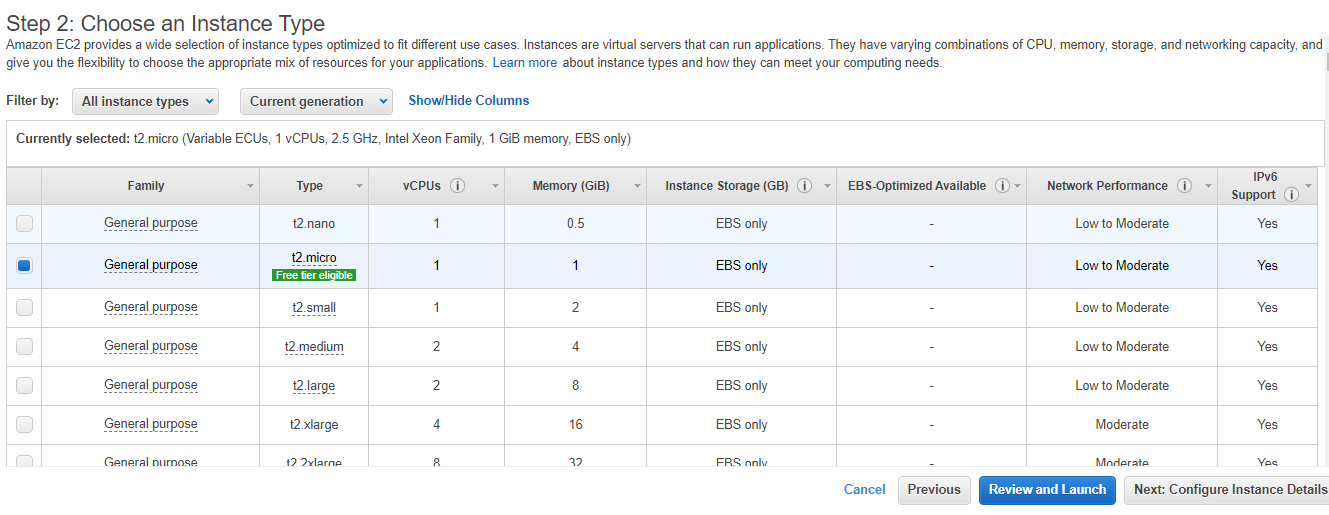
Task: Click Next: Configure Instance Details button
Action: (x=1226, y=489)
